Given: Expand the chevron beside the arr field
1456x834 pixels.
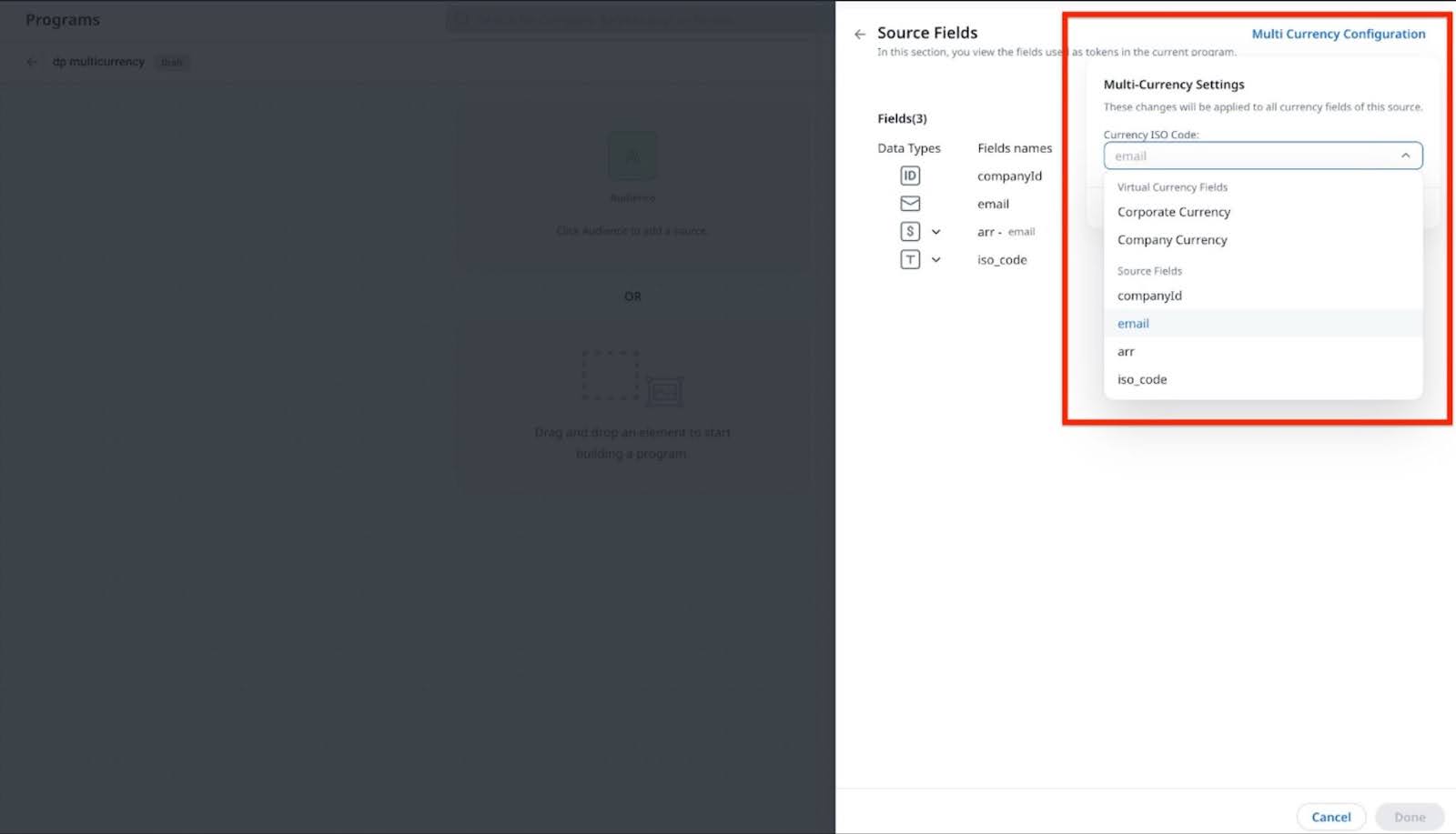Looking at the screenshot, I should [936, 231].
